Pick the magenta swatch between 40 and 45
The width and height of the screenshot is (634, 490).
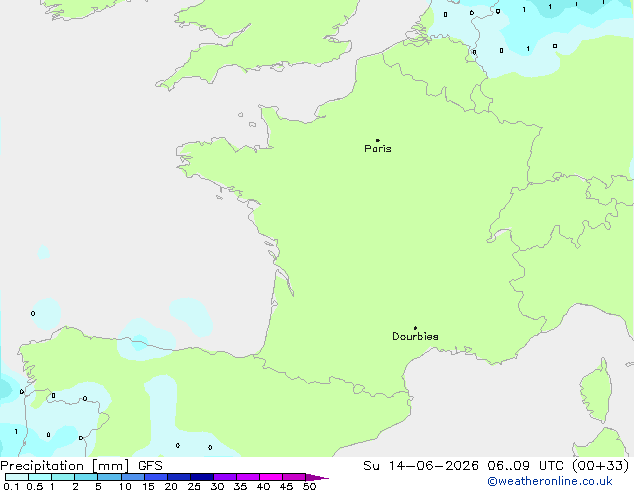pos(271,477)
